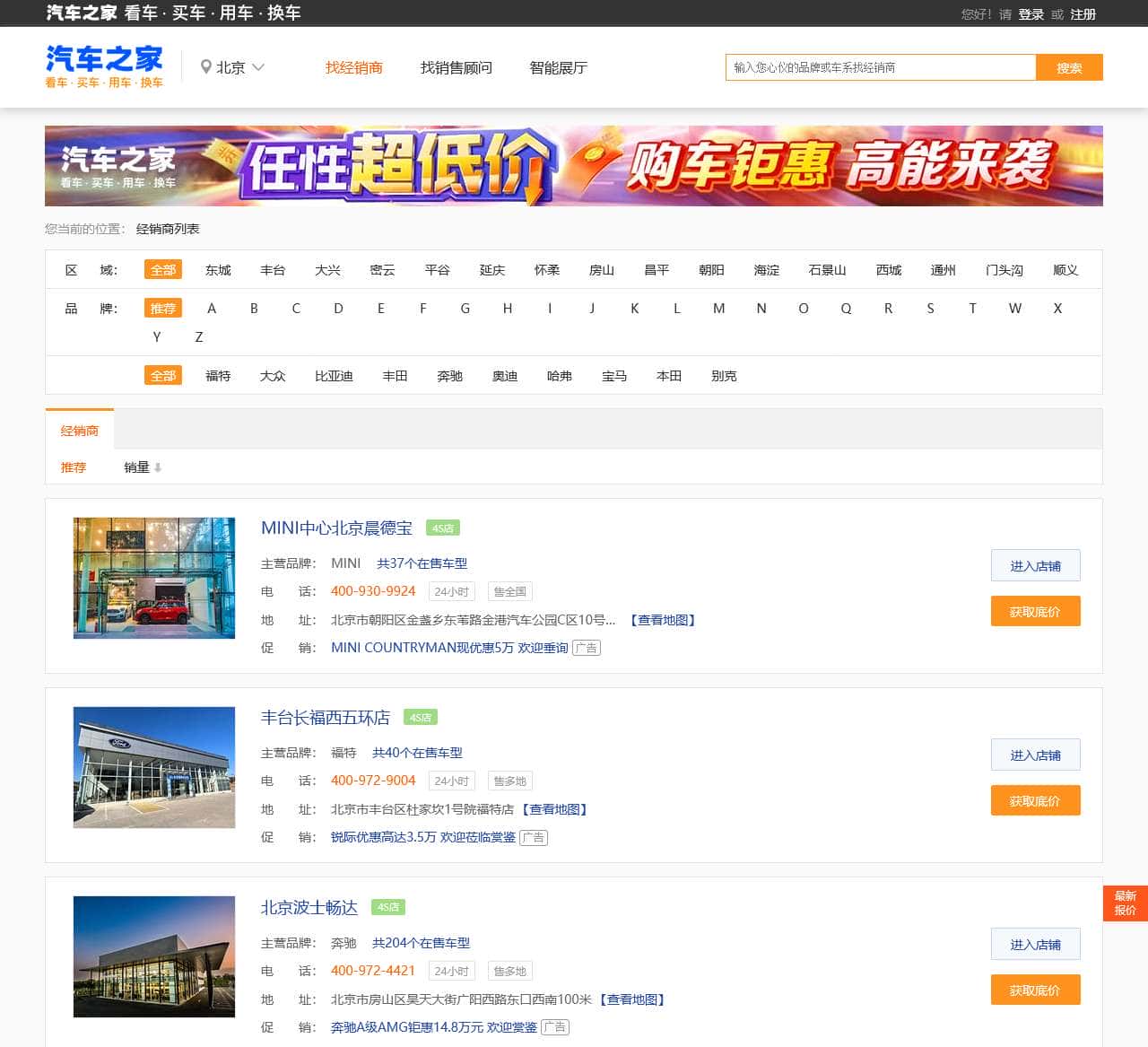The width and height of the screenshot is (1148, 1047).
Task: Open 奔驰A级AMG钜惠14.8万元 promotion link
Action: tap(434, 1027)
